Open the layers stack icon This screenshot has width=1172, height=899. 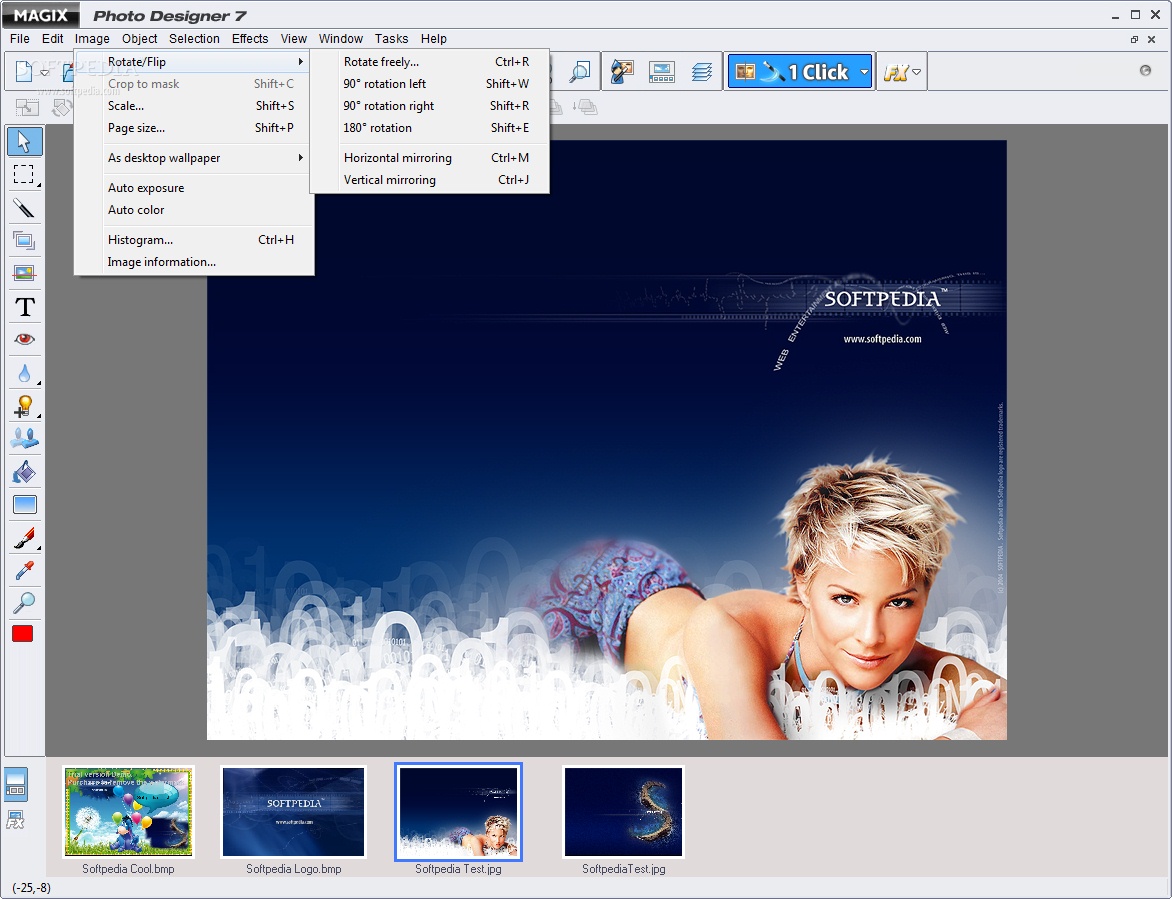701,72
